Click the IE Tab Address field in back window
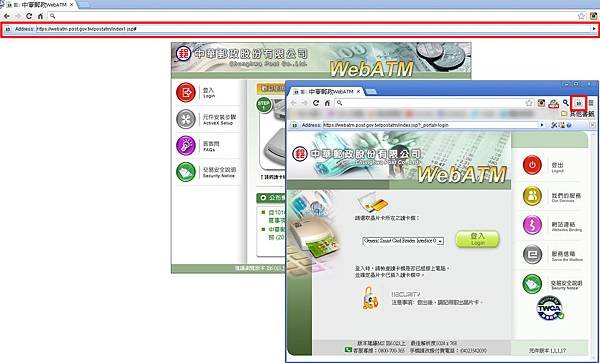600x363 pixels. pos(314,29)
